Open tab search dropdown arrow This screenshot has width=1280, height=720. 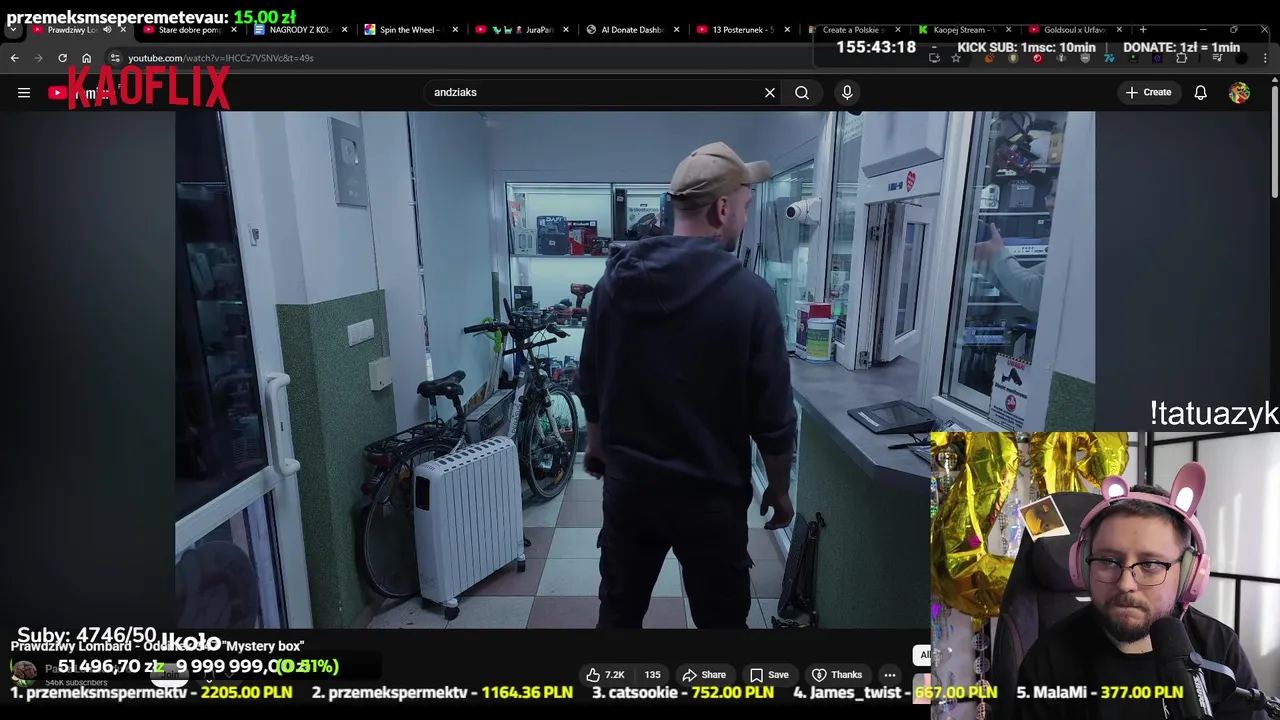click(12, 30)
